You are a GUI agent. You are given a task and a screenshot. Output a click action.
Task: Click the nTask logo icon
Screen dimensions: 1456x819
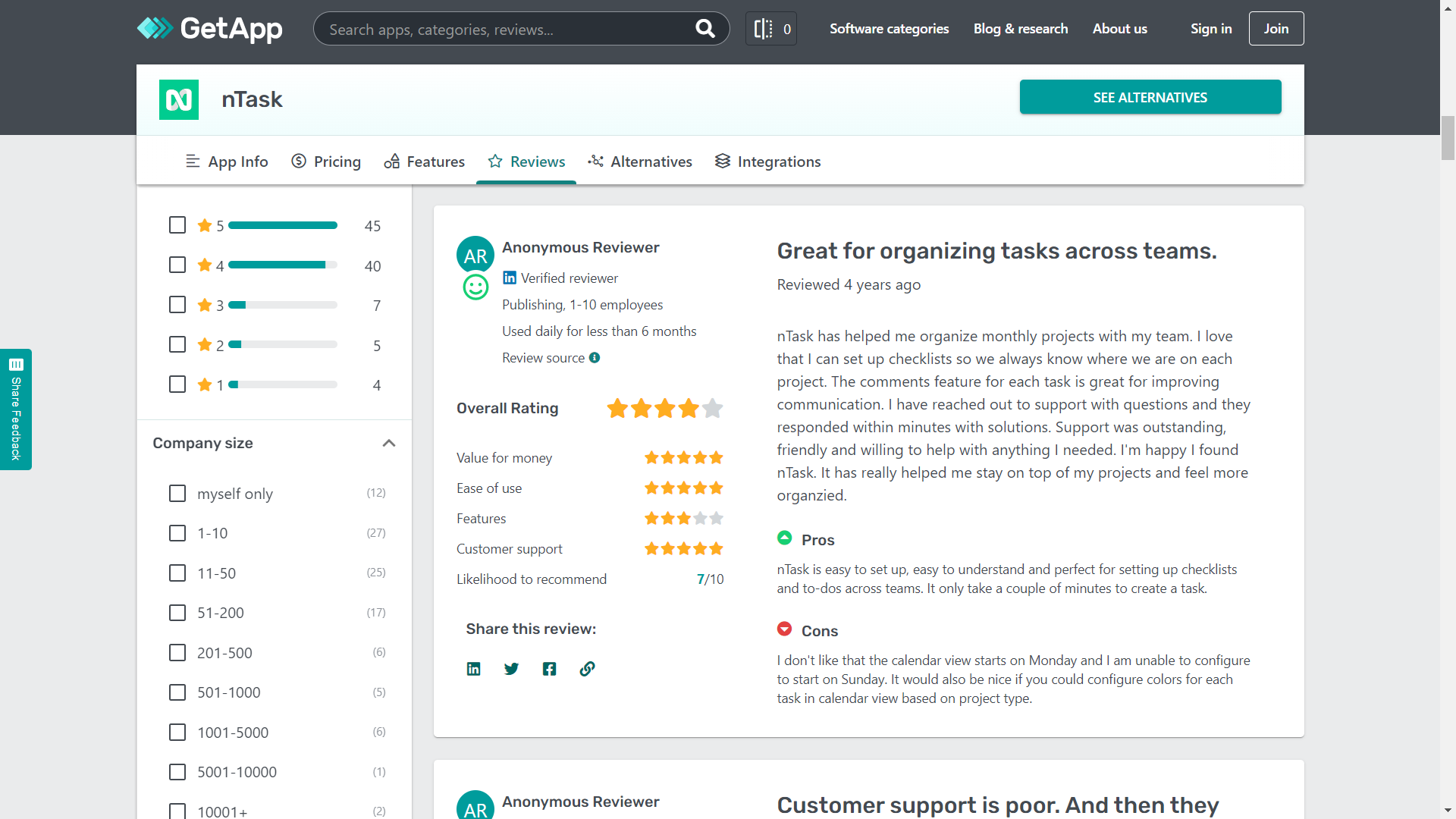tap(179, 99)
